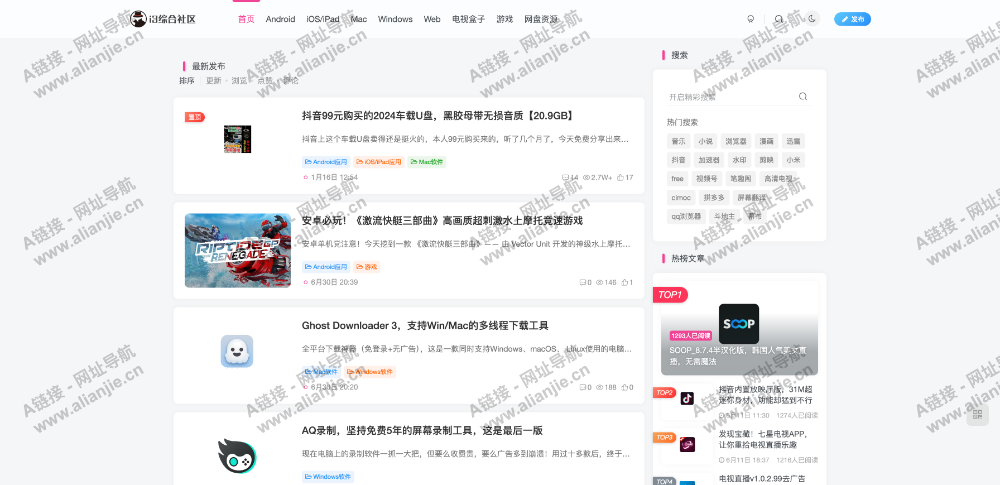Click the 漫画 hot search tag

tap(766, 141)
